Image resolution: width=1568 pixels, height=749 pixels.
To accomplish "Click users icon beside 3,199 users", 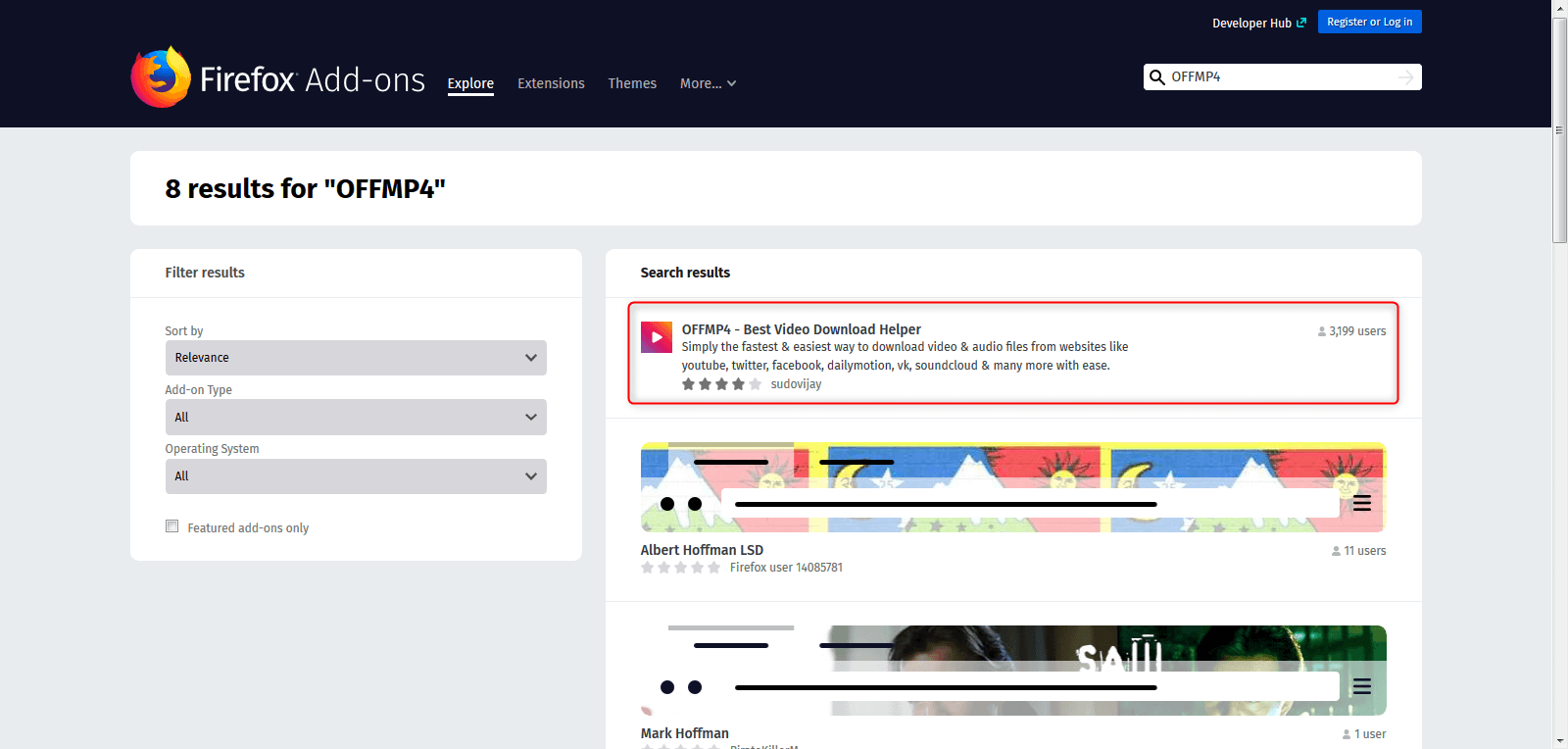I will 1322,331.
